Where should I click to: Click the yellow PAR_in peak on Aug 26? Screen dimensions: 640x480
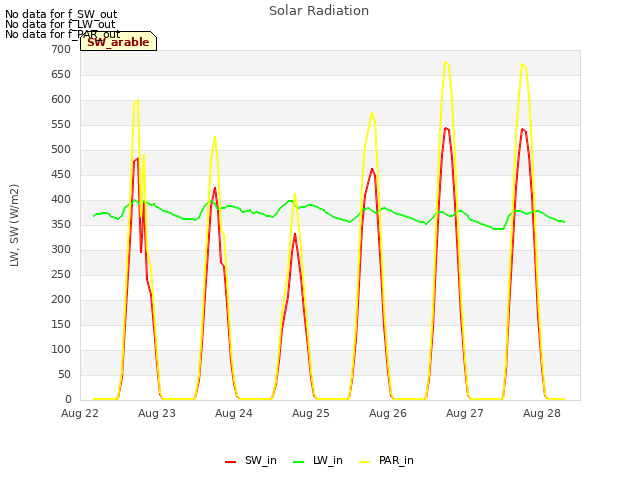446,62
